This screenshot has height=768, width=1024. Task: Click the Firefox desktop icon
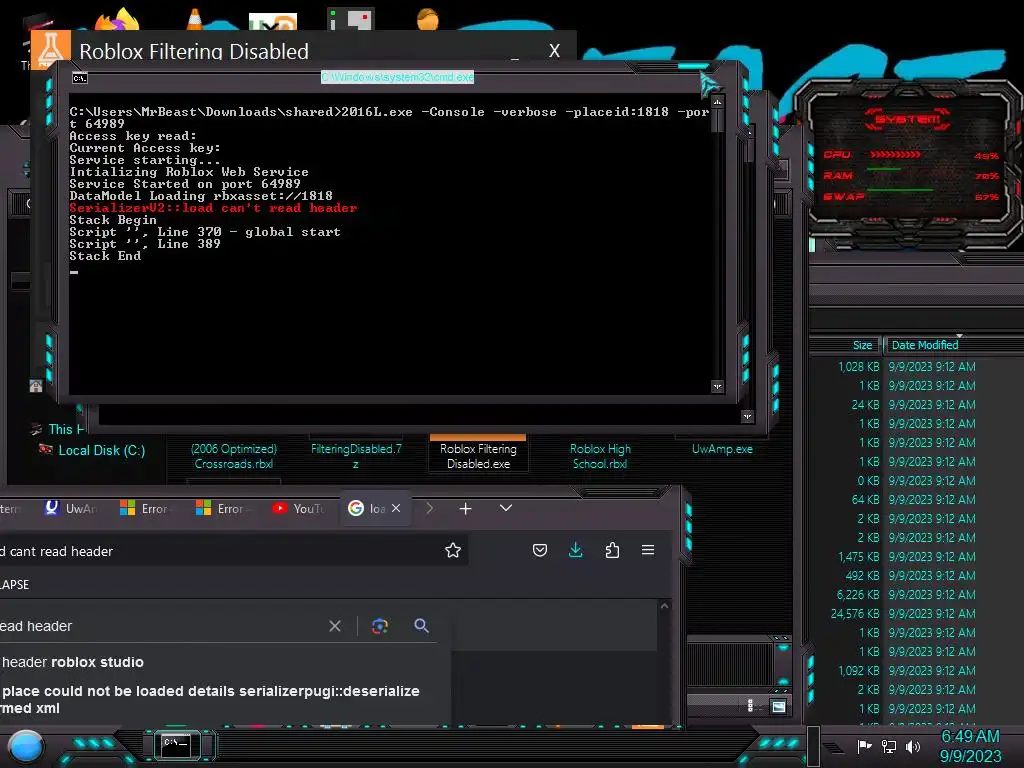tap(118, 20)
